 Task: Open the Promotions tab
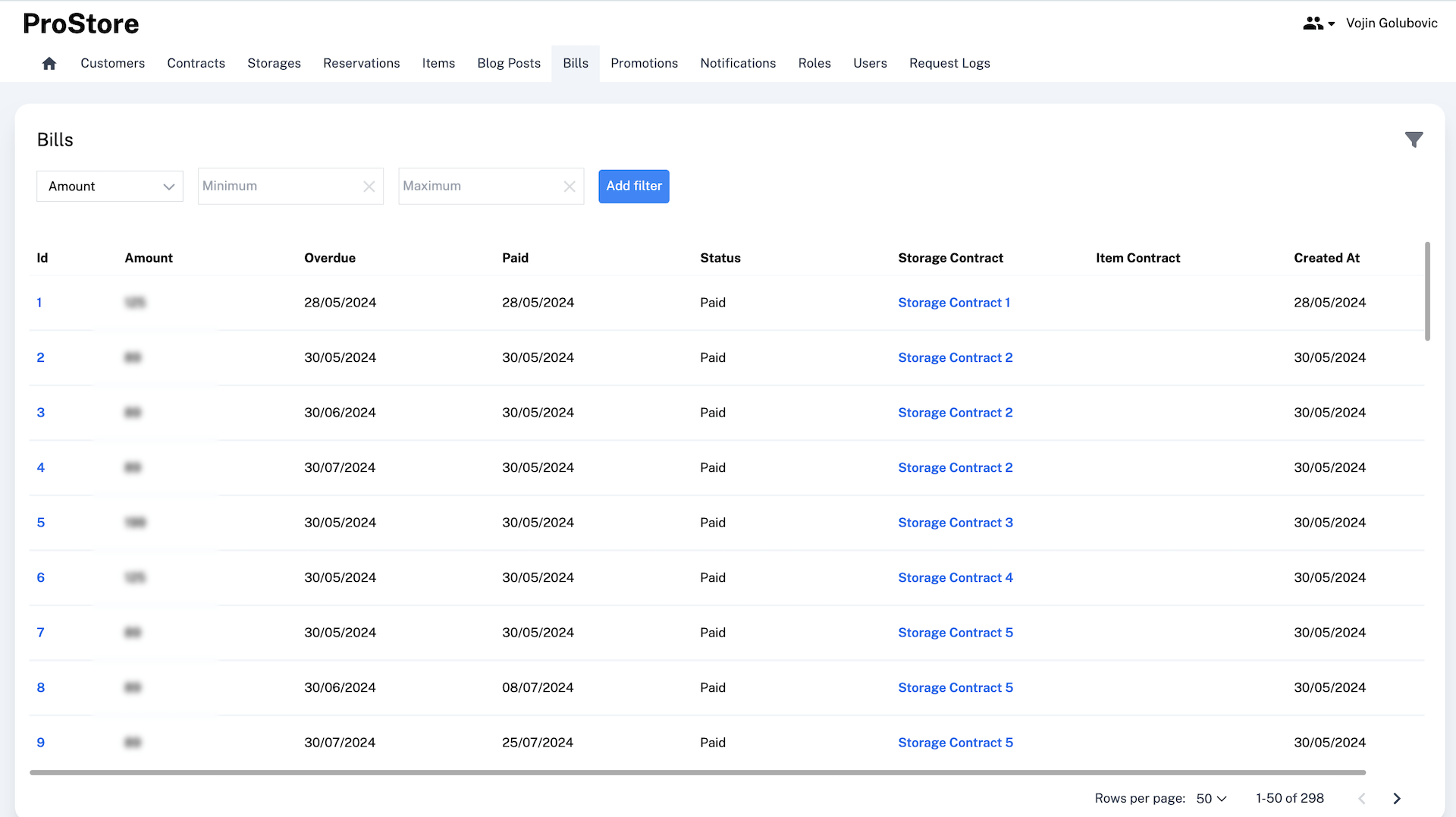click(x=644, y=64)
